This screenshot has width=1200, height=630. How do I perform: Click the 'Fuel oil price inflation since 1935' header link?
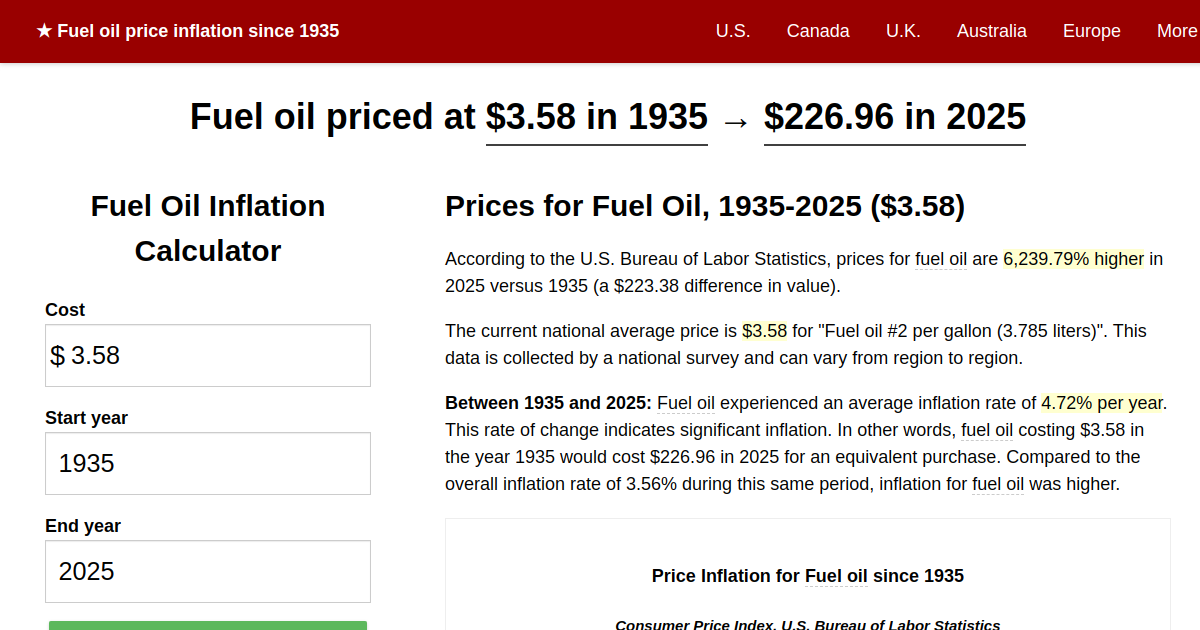(x=199, y=31)
